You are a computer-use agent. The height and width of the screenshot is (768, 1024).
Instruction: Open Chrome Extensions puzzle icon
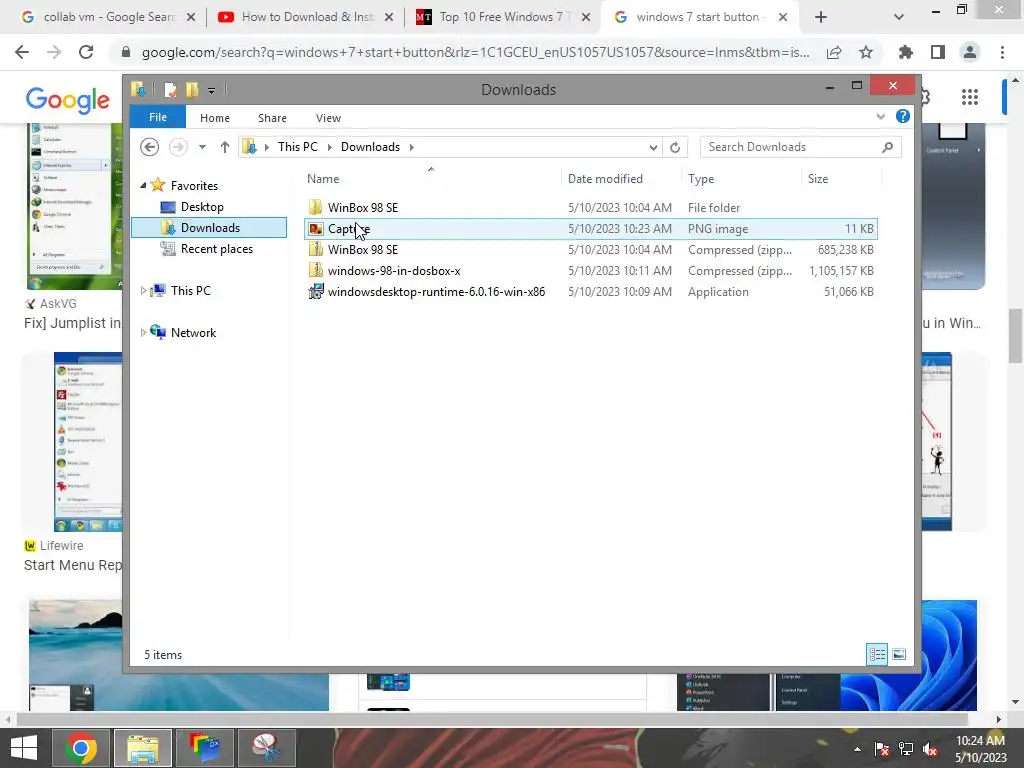point(906,52)
